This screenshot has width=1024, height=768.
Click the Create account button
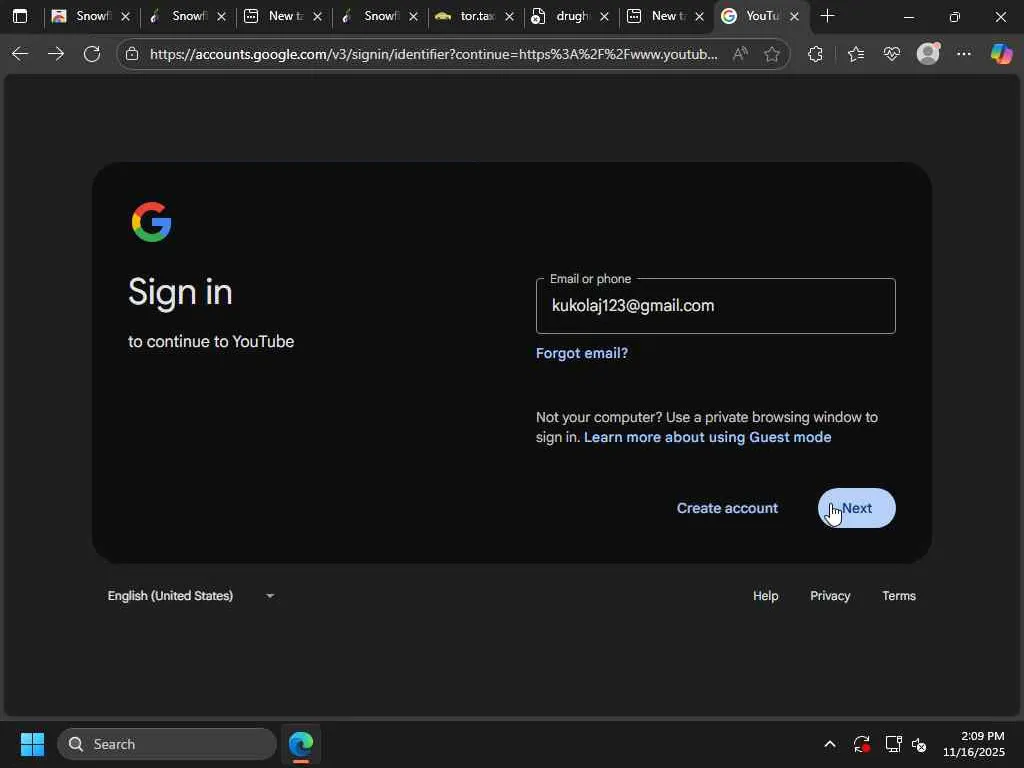(728, 508)
